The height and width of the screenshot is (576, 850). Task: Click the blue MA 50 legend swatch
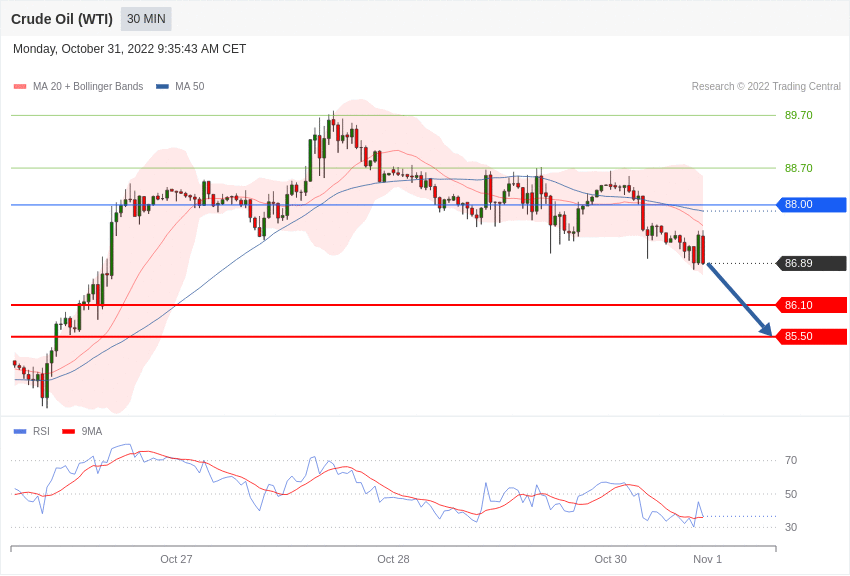click(162, 87)
